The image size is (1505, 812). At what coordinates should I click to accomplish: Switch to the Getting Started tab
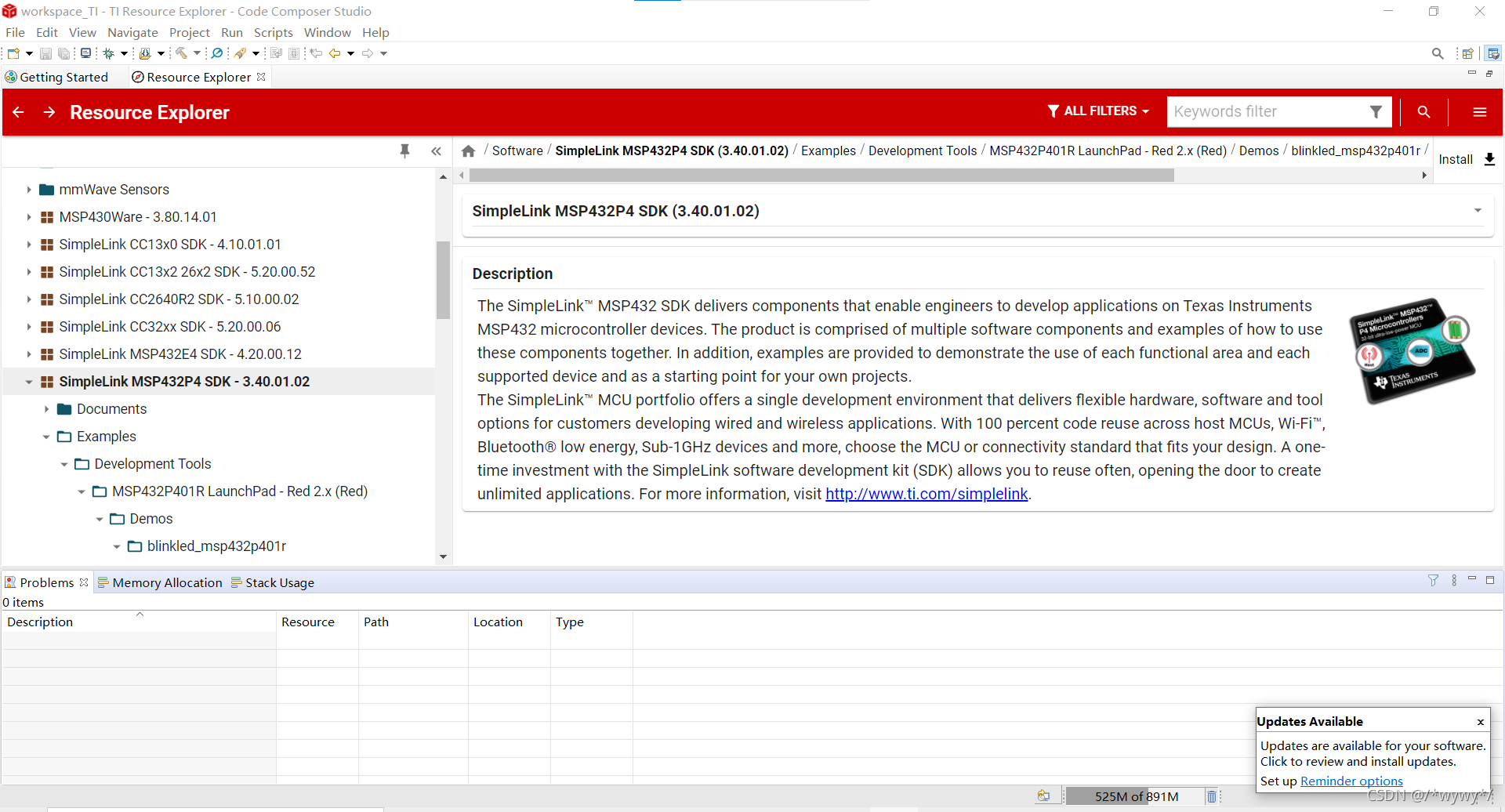pyautogui.click(x=56, y=77)
